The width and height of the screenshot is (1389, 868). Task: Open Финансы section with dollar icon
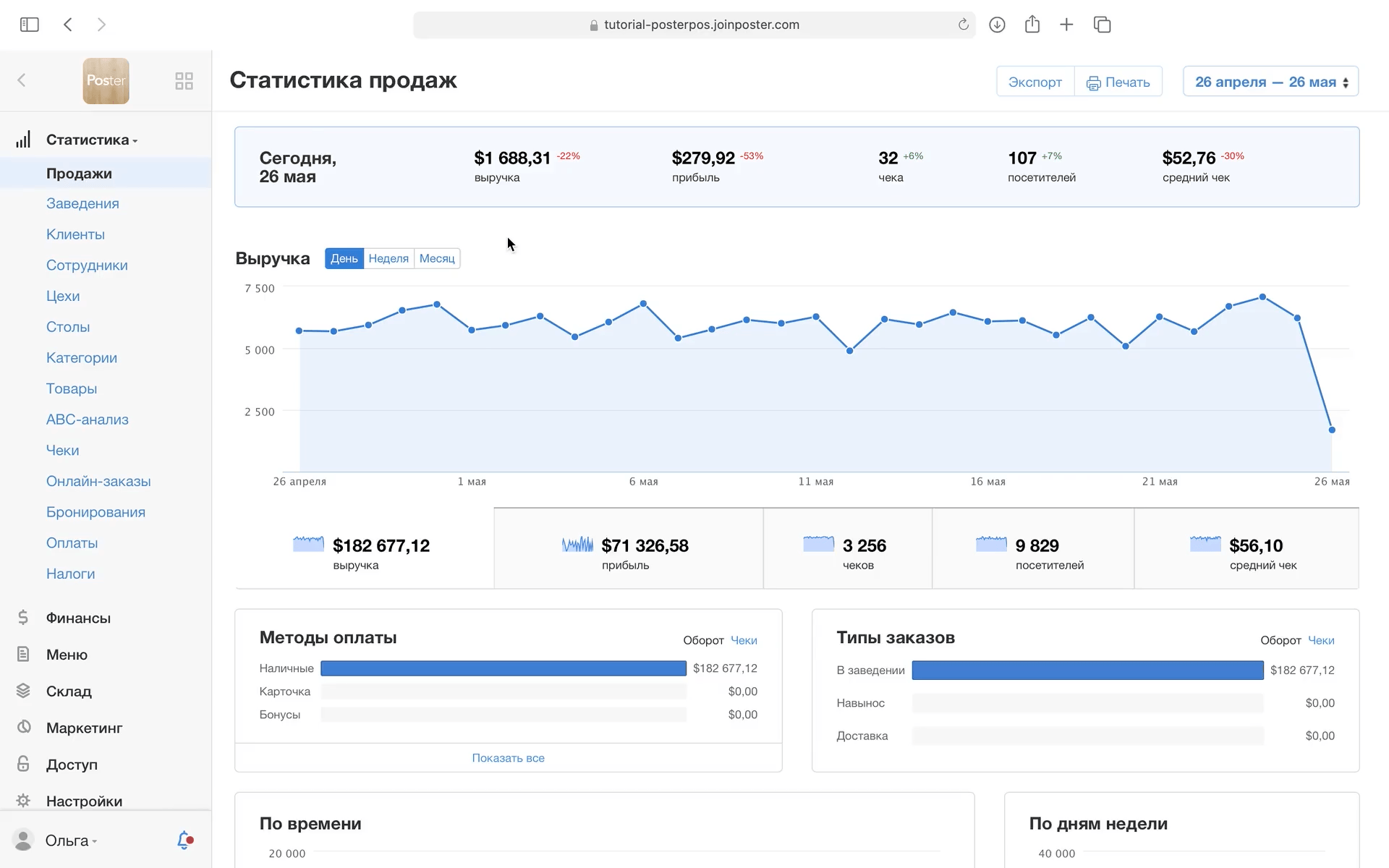(x=77, y=618)
